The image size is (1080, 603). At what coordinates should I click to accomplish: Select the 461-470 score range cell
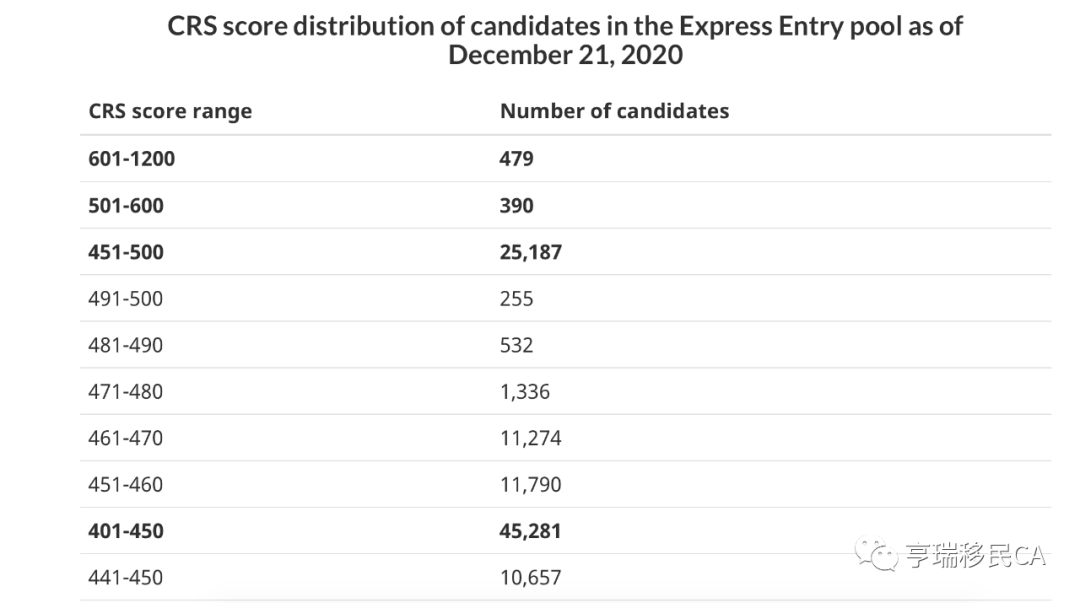pyautogui.click(x=125, y=438)
